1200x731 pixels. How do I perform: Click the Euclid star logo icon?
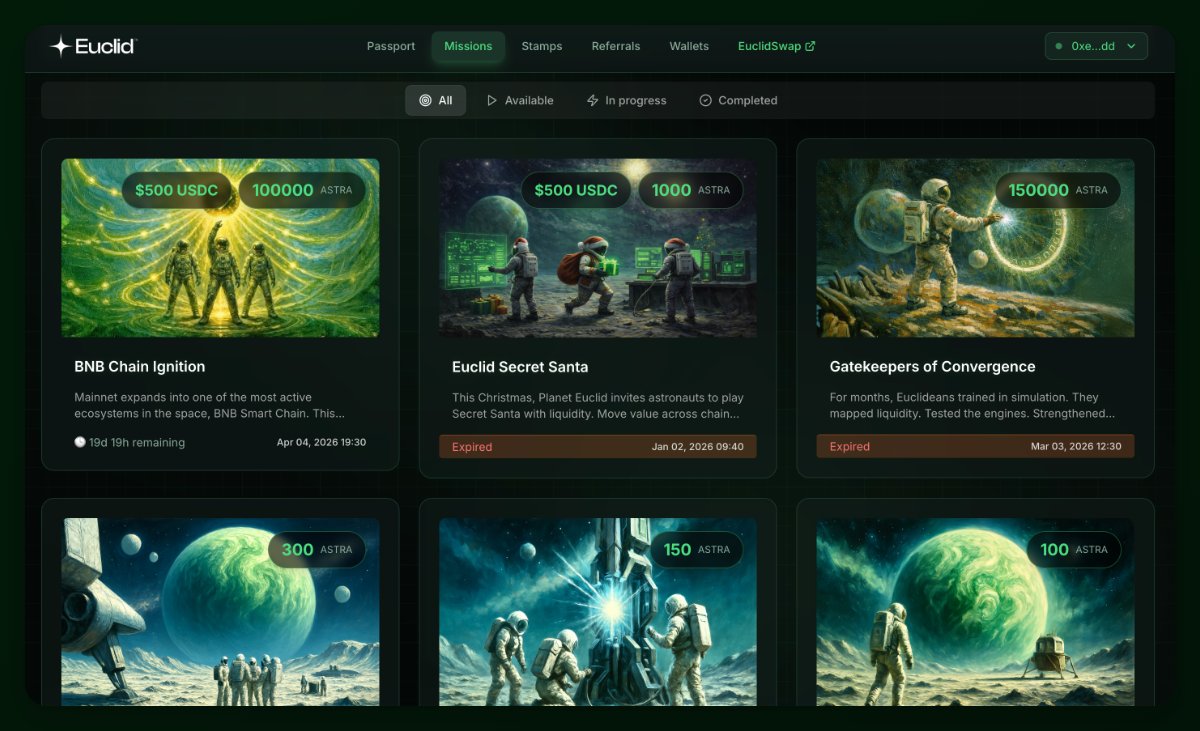coord(60,46)
